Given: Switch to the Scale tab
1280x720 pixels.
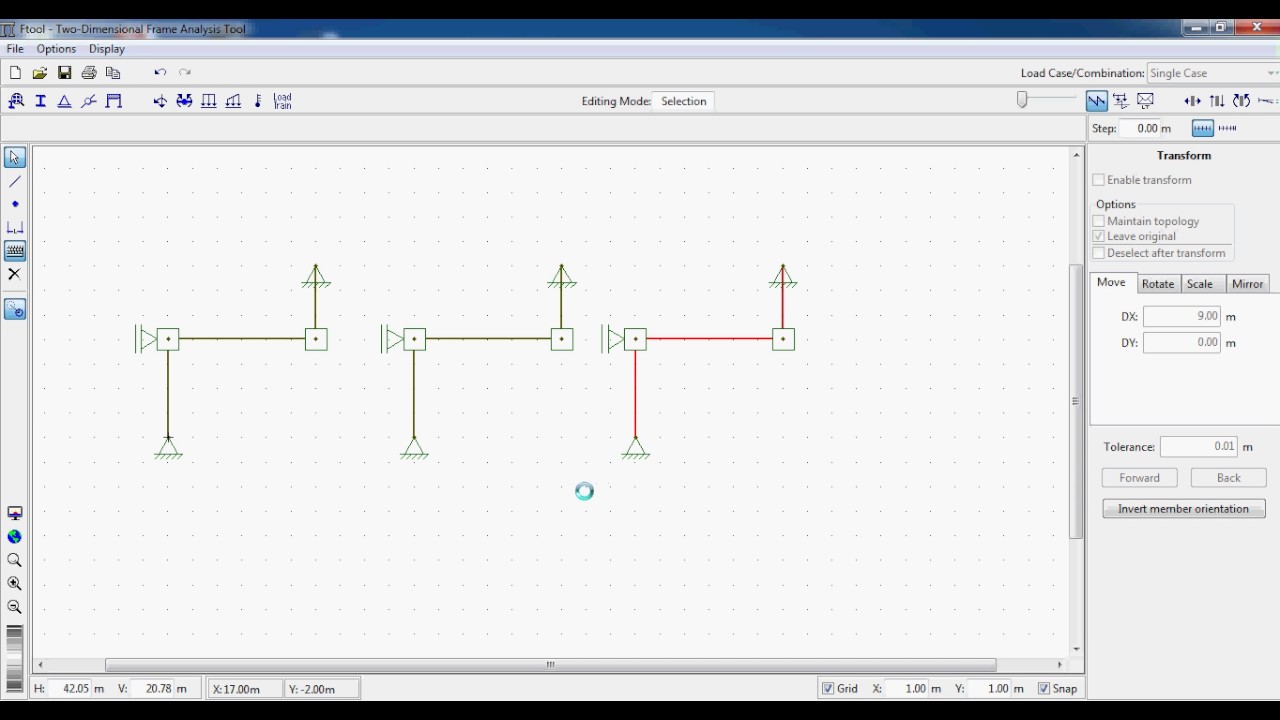Looking at the screenshot, I should pyautogui.click(x=1200, y=284).
